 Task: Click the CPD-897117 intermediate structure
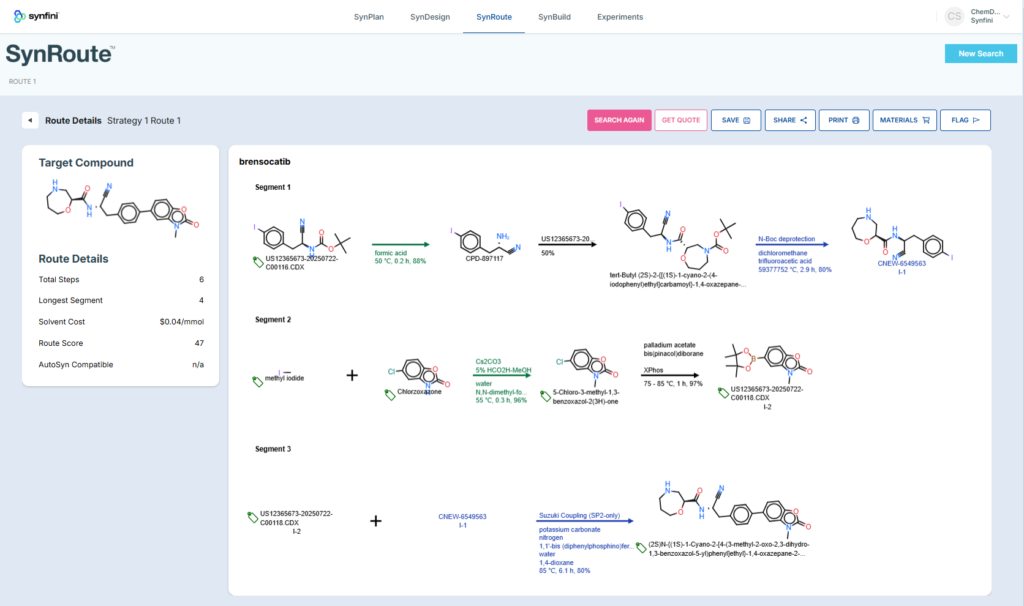point(485,242)
